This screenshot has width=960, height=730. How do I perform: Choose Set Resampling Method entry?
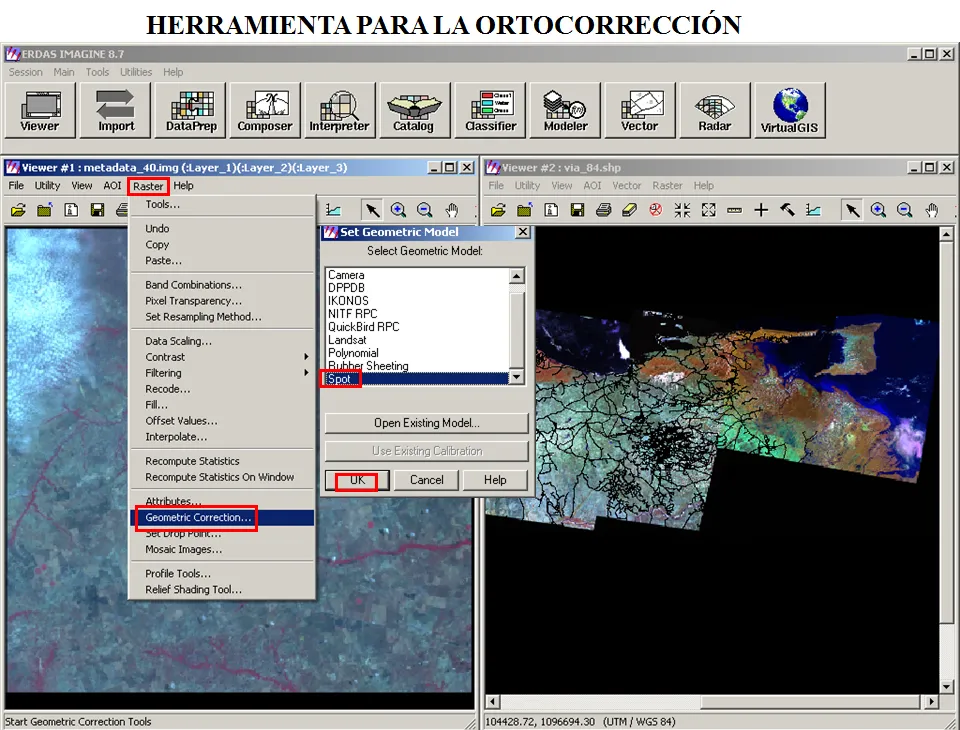[222, 317]
